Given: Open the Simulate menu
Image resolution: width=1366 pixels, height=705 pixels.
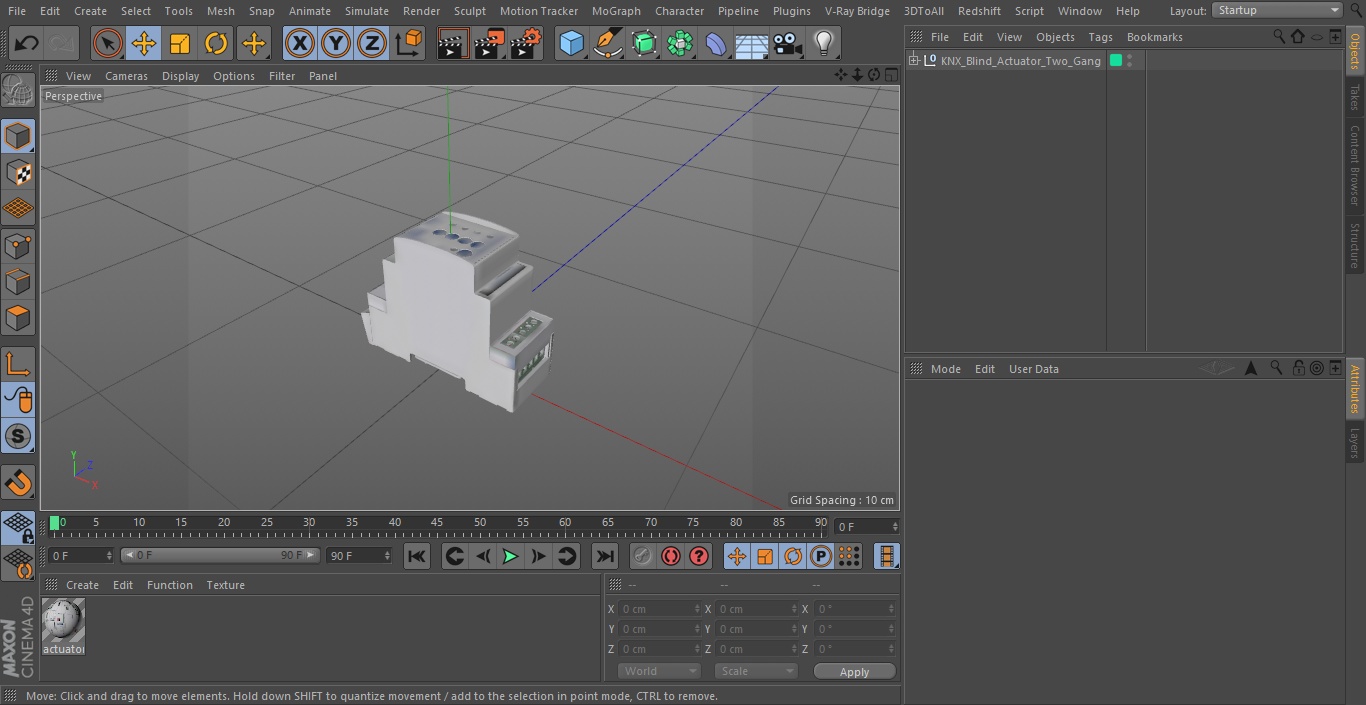Looking at the screenshot, I should pyautogui.click(x=367, y=11).
